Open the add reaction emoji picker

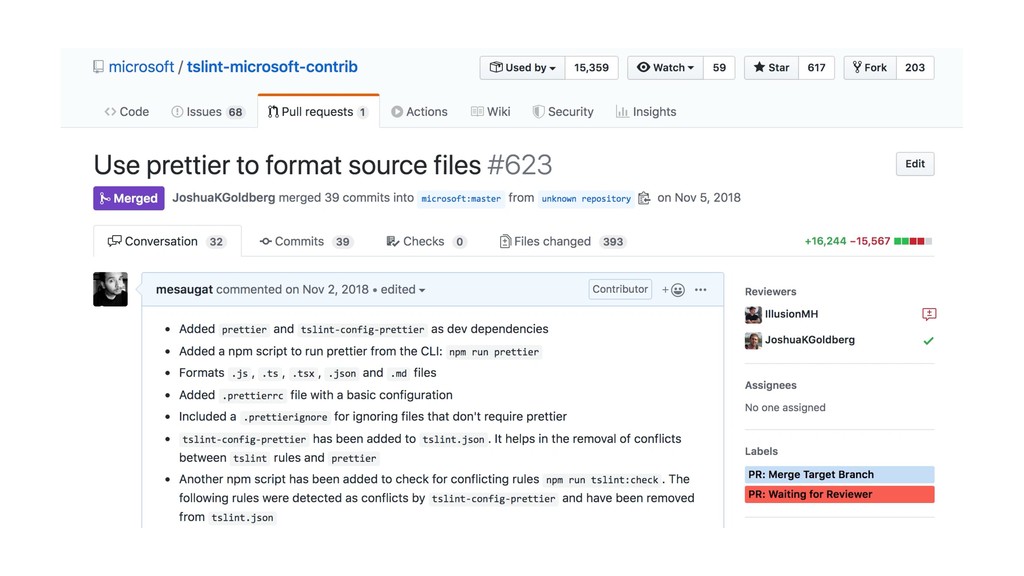(674, 290)
